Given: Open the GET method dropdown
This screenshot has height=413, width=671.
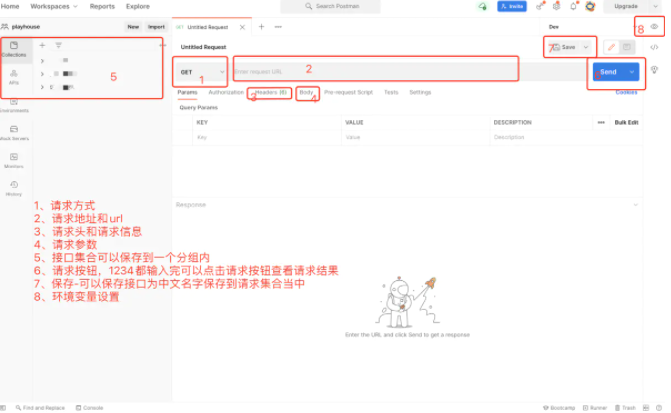Looking at the screenshot, I should pyautogui.click(x=201, y=72).
